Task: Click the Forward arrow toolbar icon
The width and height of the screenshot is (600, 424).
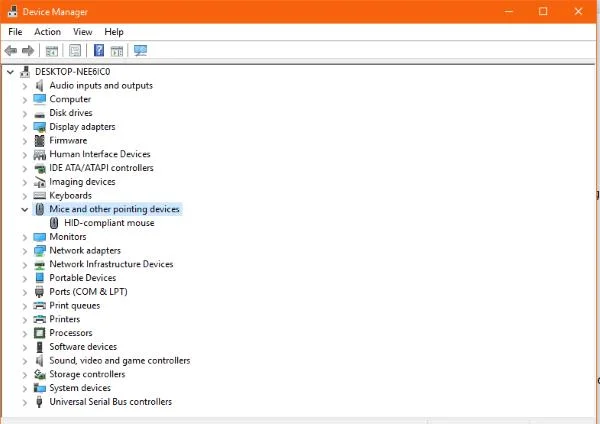Action: (28, 51)
